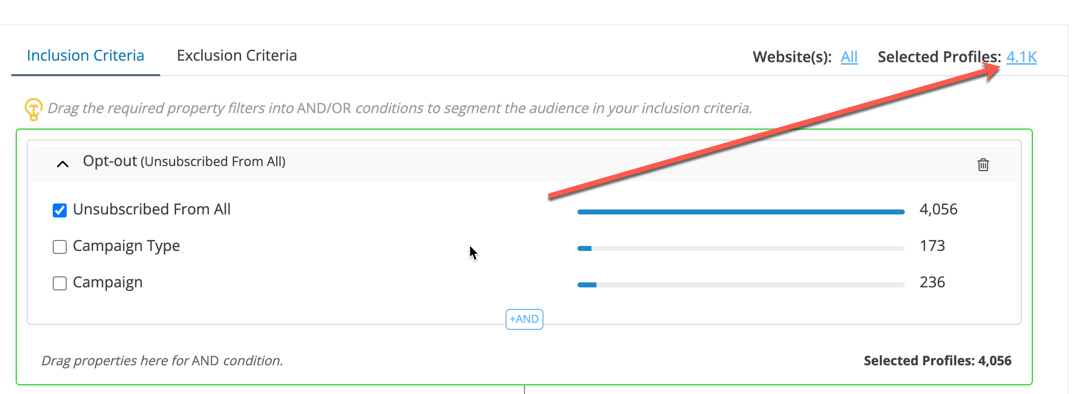Image resolution: width=1076 pixels, height=394 pixels.
Task: Click the AND condition drop area
Action: pyautogui.click(x=524, y=360)
